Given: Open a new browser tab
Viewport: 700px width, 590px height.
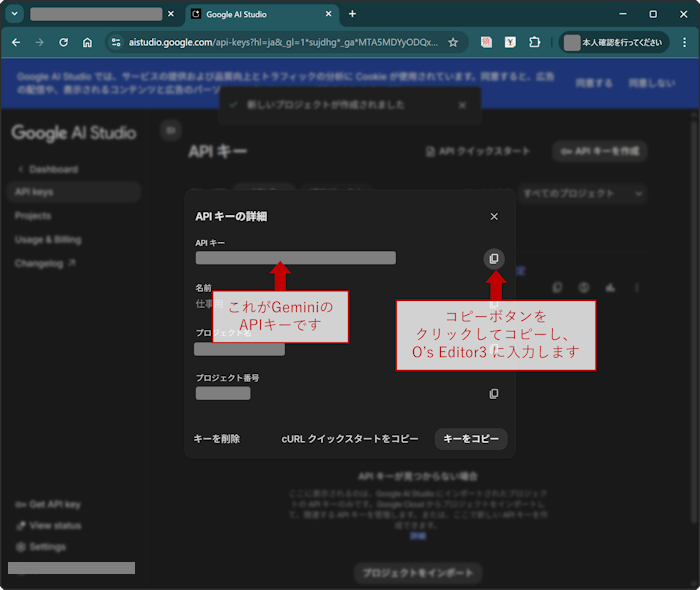Looking at the screenshot, I should pos(352,14).
